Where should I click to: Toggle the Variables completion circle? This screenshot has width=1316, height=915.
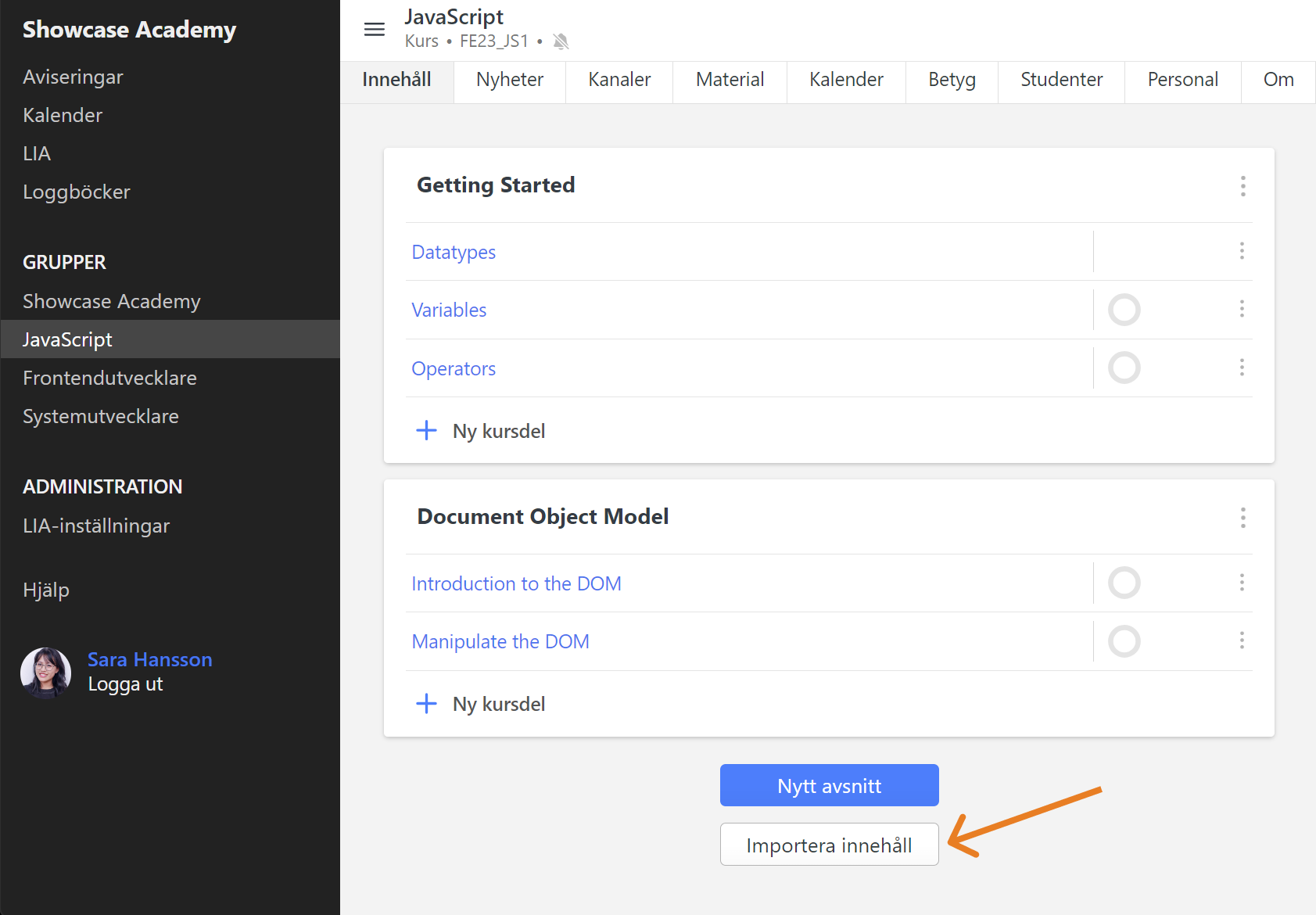[1124, 310]
